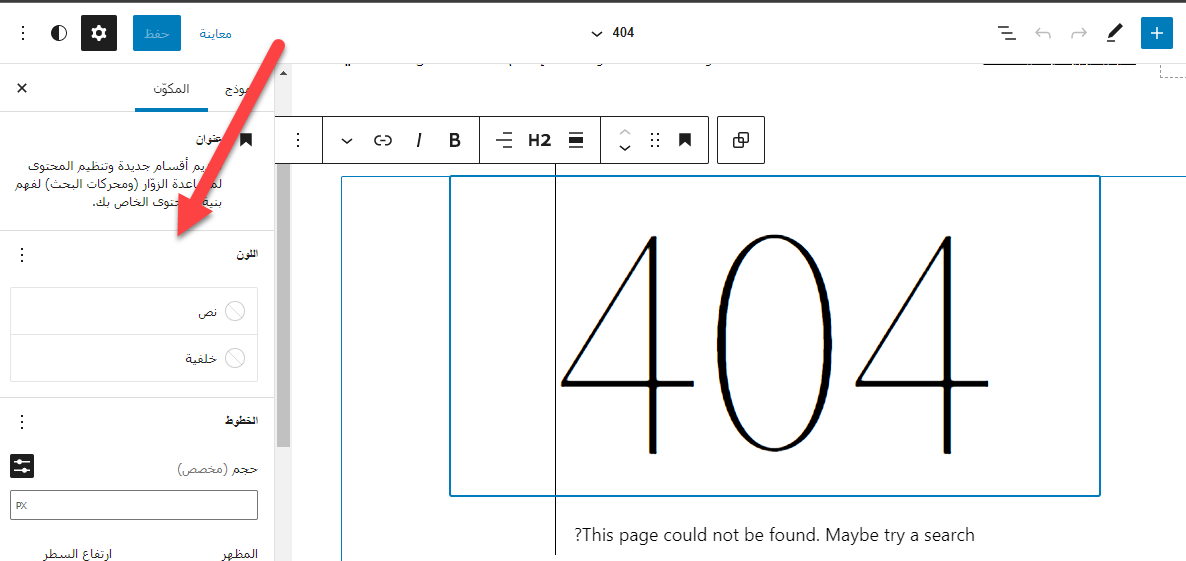
Task: Change heading level H2
Action: click(540, 140)
